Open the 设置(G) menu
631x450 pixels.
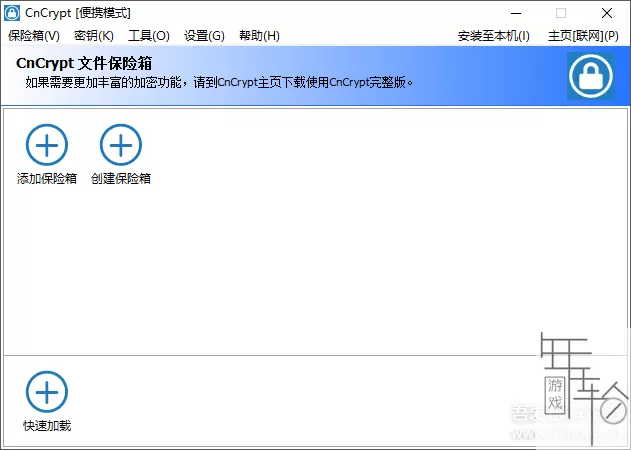(x=204, y=36)
